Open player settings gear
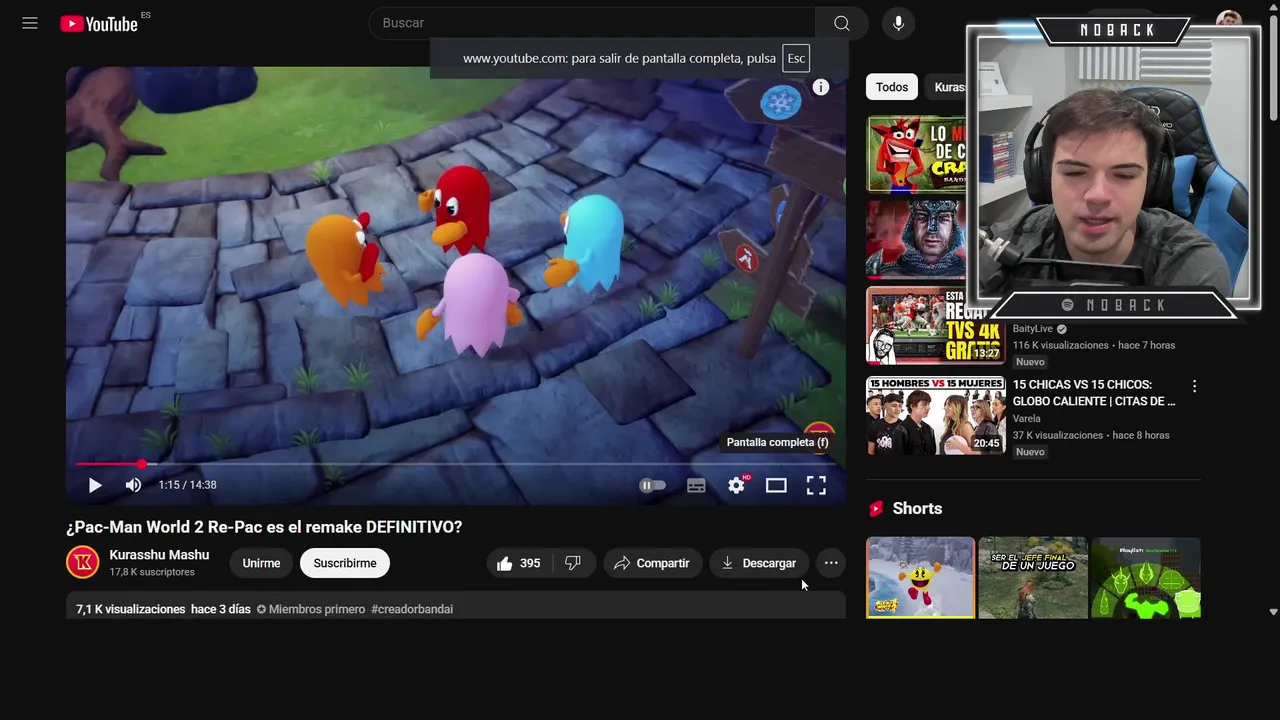This screenshot has height=720, width=1280. tap(737, 485)
